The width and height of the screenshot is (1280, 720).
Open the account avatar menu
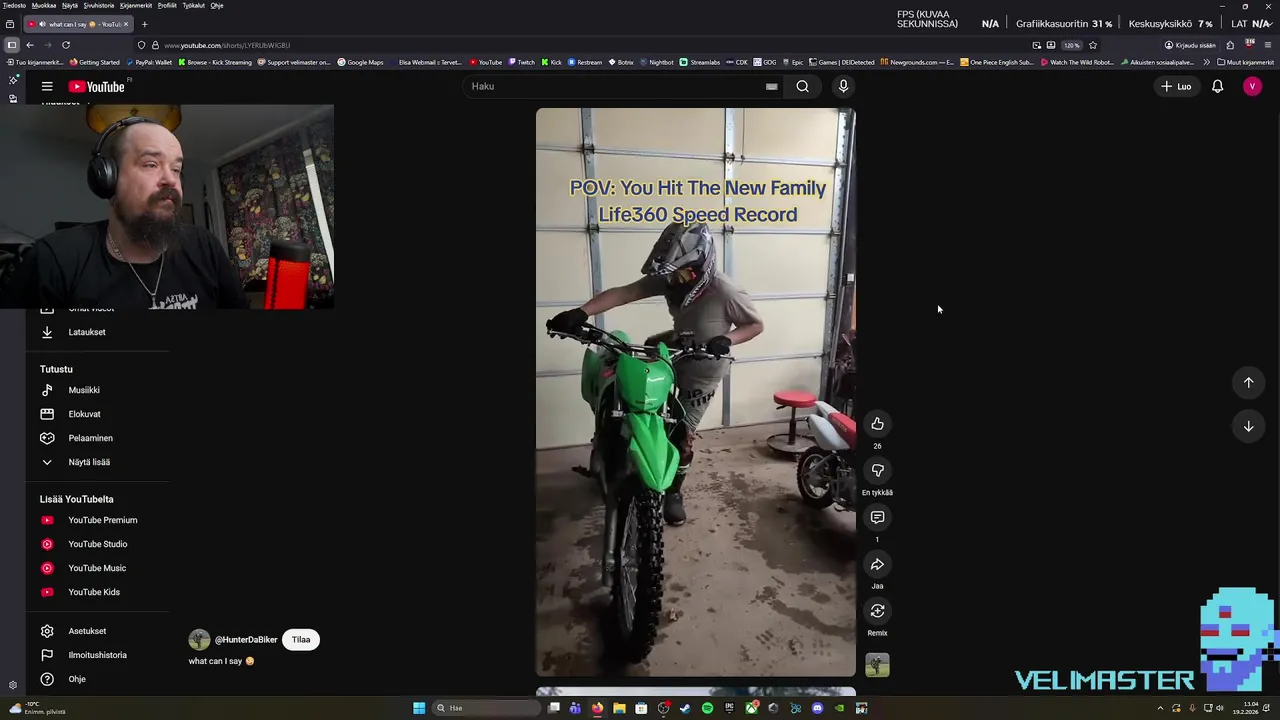point(1252,87)
